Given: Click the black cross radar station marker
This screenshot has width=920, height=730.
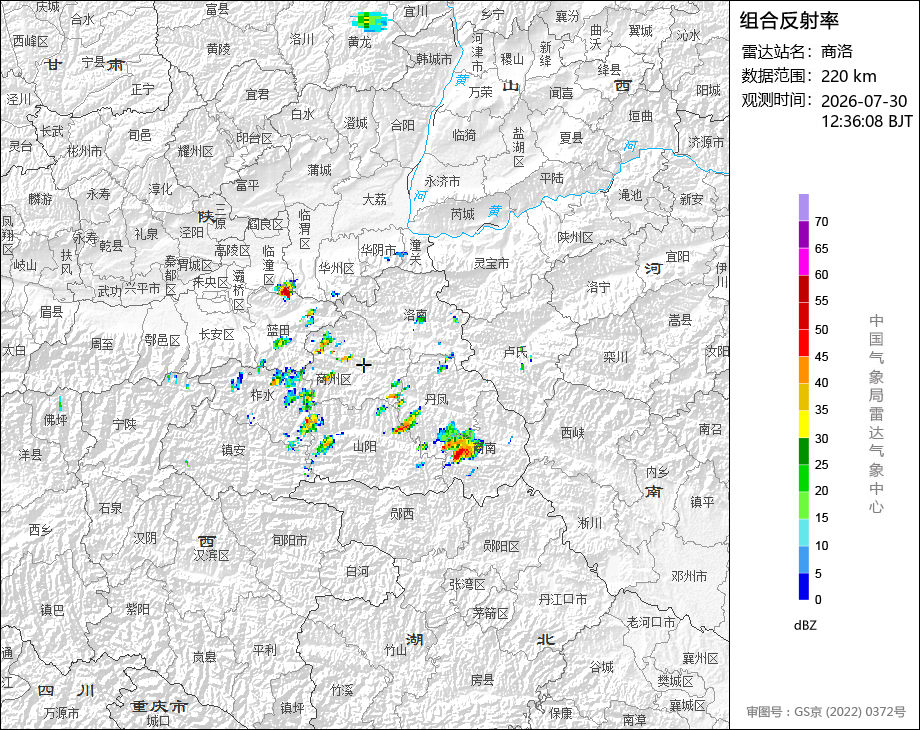Looking at the screenshot, I should [x=364, y=366].
